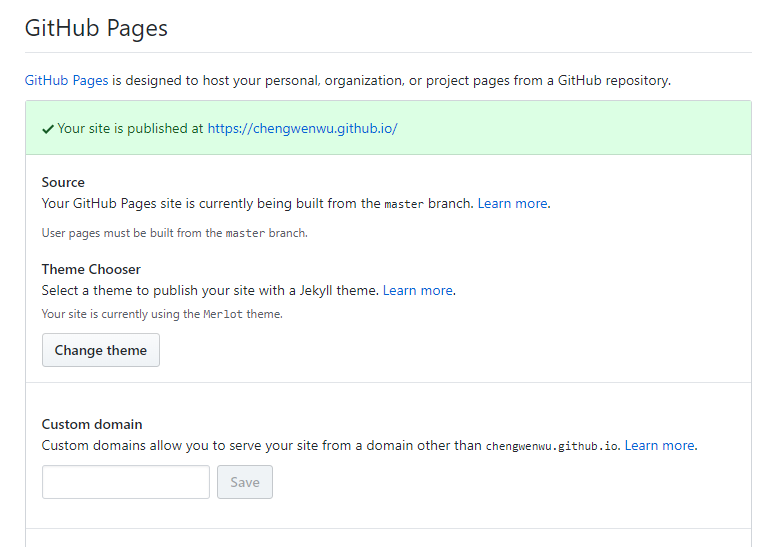The image size is (776, 547).
Task: Click the green checkmark published icon
Action: tap(48, 129)
